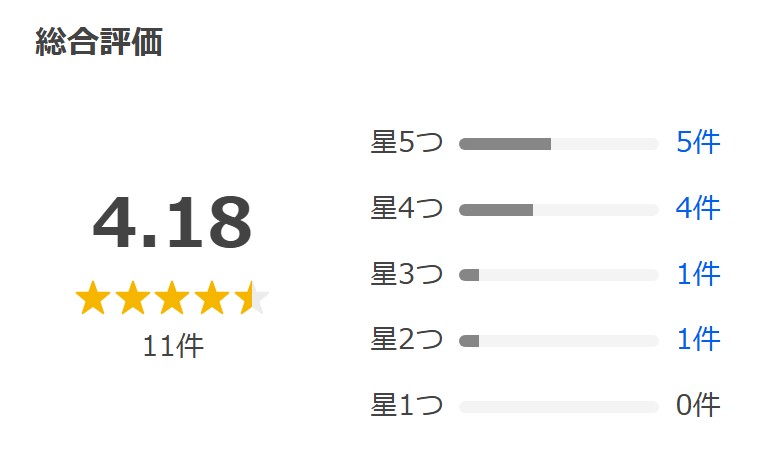
Task: Open the 5件 five-star reviews link
Action: [x=698, y=143]
